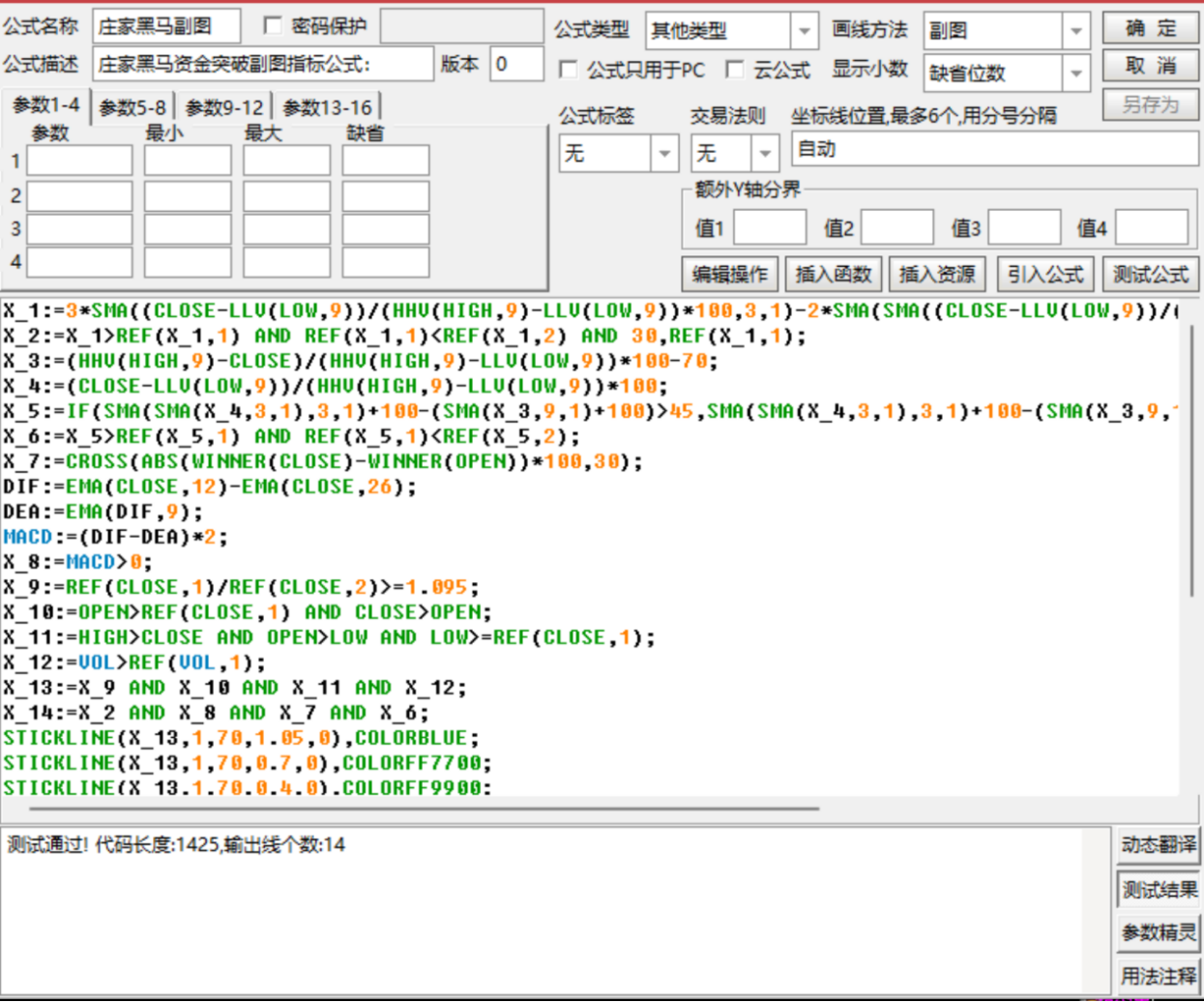Click the 测试公式 button
Screen dimensions: 1204x1002
1150,274
